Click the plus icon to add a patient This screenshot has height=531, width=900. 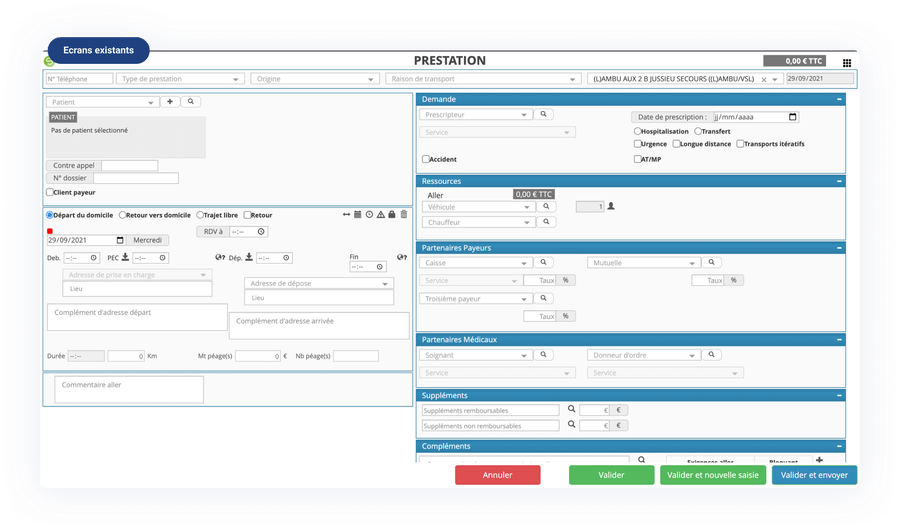click(x=169, y=102)
